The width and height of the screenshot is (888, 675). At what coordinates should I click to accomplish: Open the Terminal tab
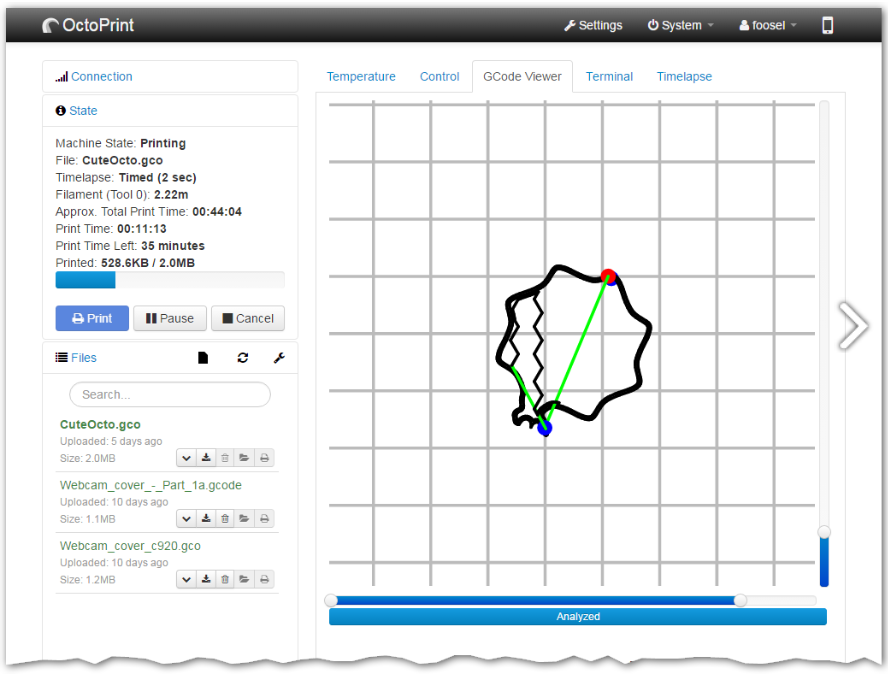[609, 77]
